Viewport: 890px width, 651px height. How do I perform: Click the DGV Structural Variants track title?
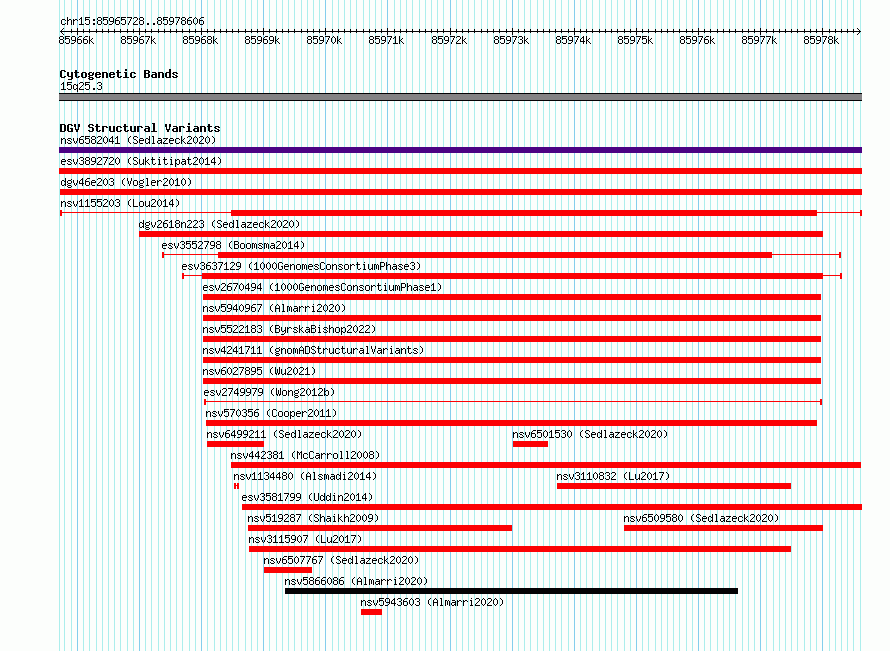[x=140, y=128]
